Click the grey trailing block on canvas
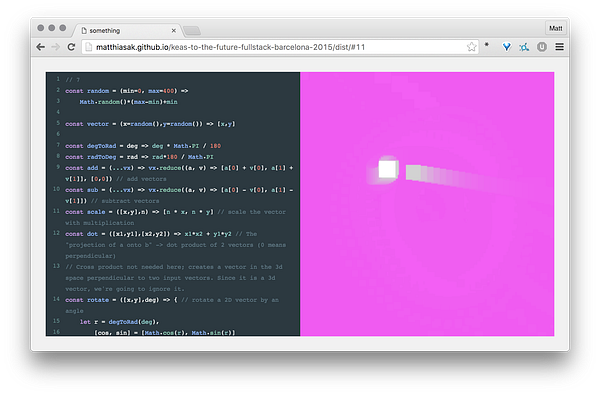This screenshot has width=600, height=395. click(x=414, y=172)
